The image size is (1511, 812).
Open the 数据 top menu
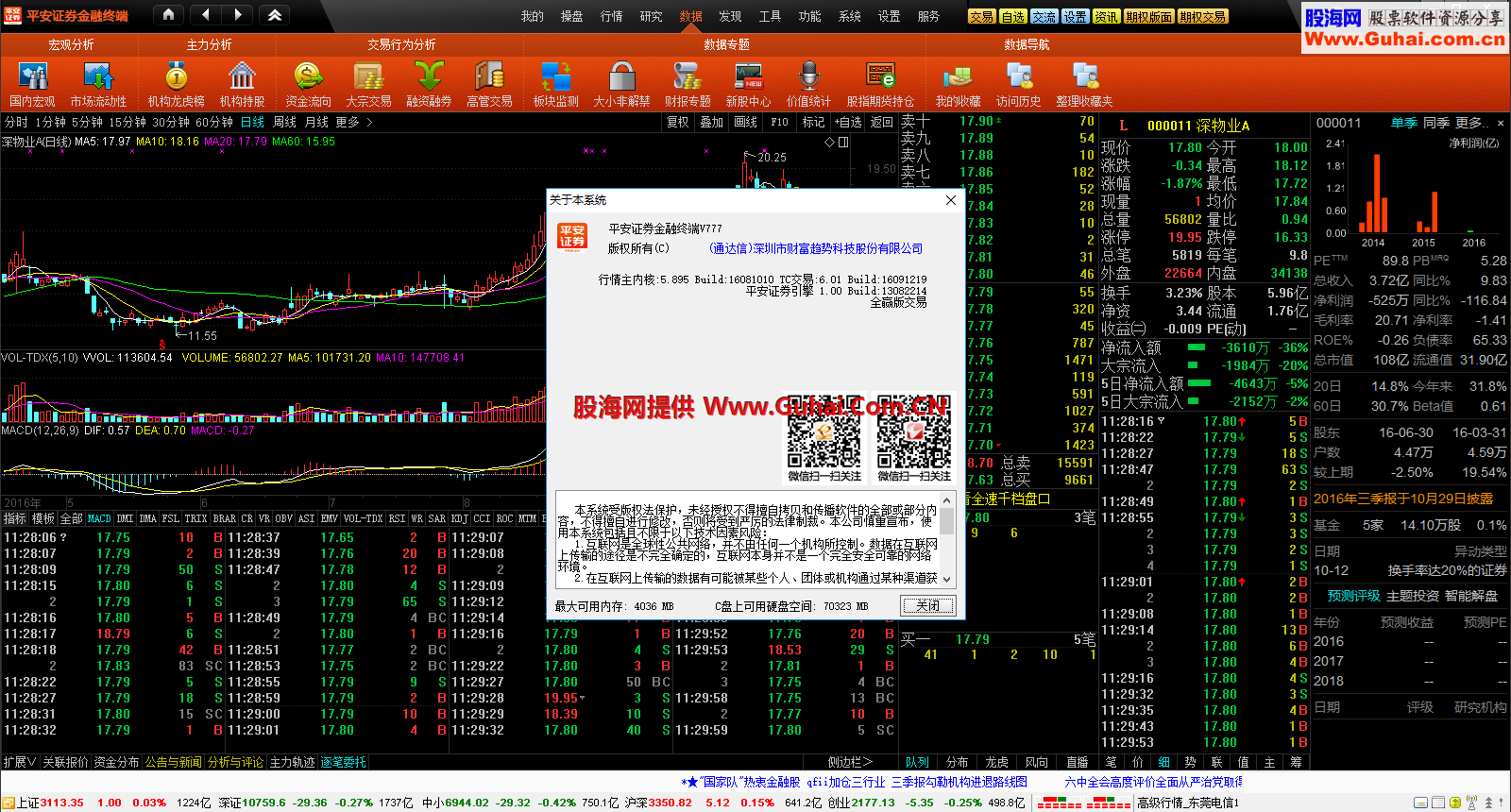pos(691,16)
